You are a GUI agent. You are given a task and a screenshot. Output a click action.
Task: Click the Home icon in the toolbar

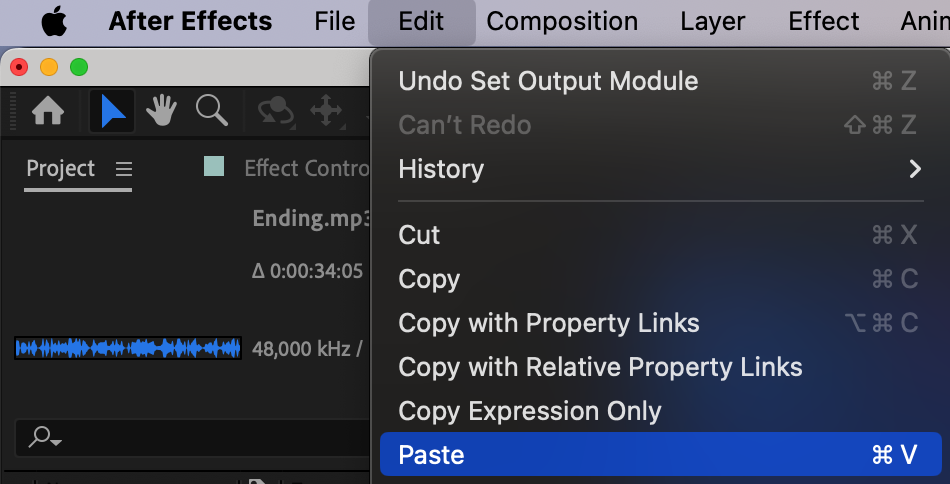tap(48, 111)
